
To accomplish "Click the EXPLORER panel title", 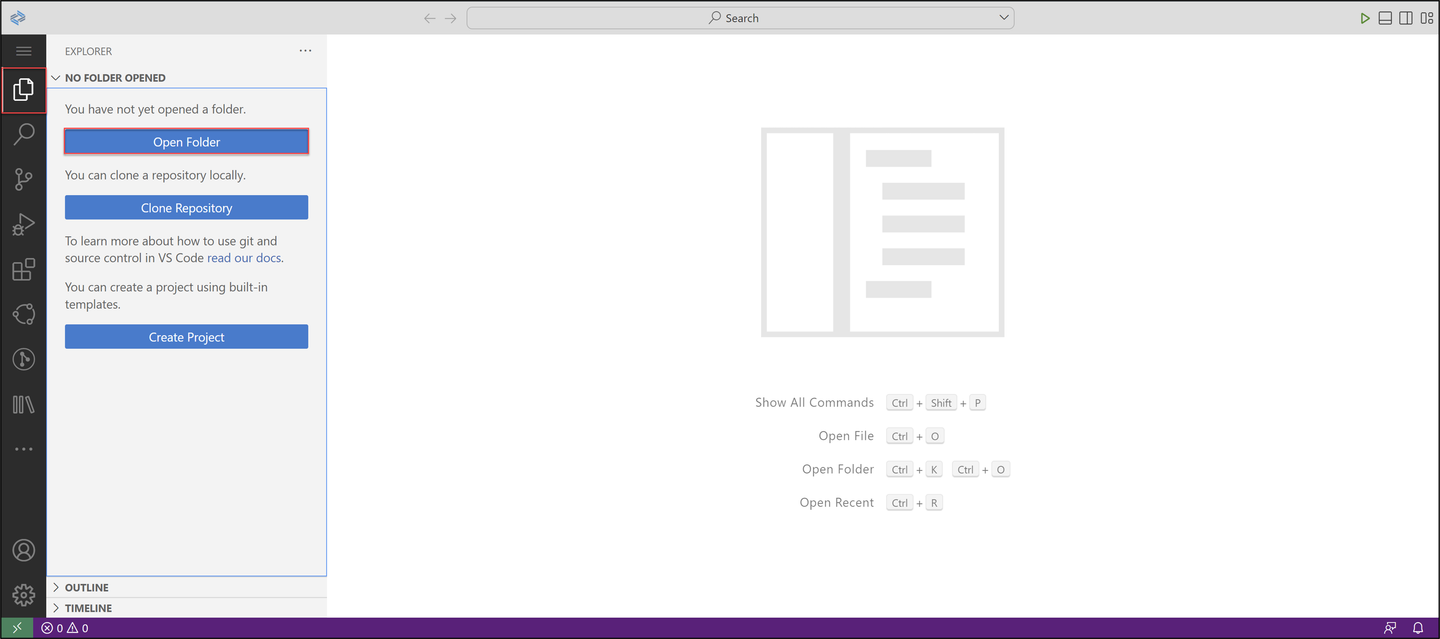I will pyautogui.click(x=88, y=51).
